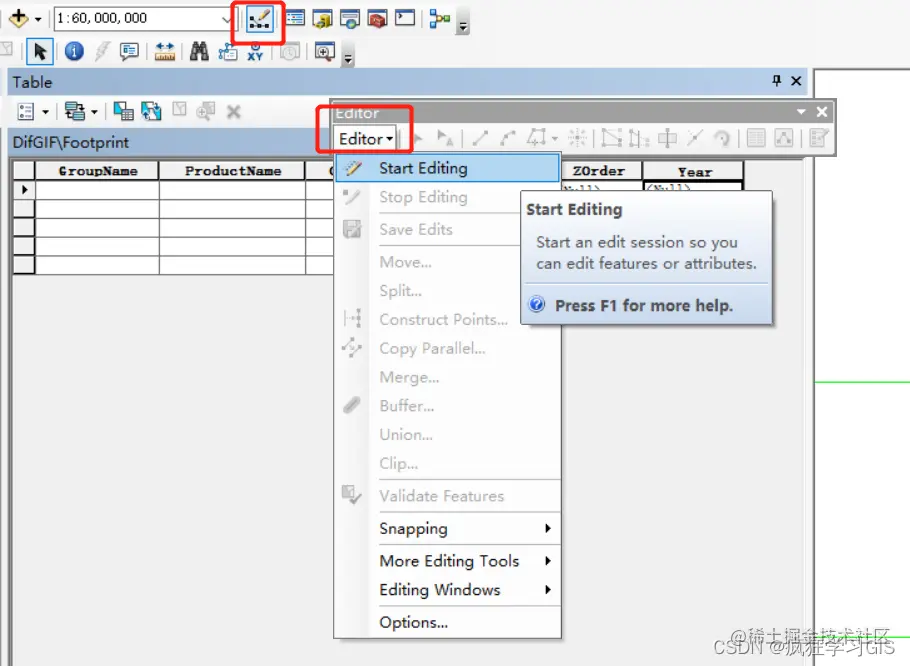The width and height of the screenshot is (910, 666).
Task: Toggle the Editor Toolbar icon in the top toolbar
Action: 259,20
